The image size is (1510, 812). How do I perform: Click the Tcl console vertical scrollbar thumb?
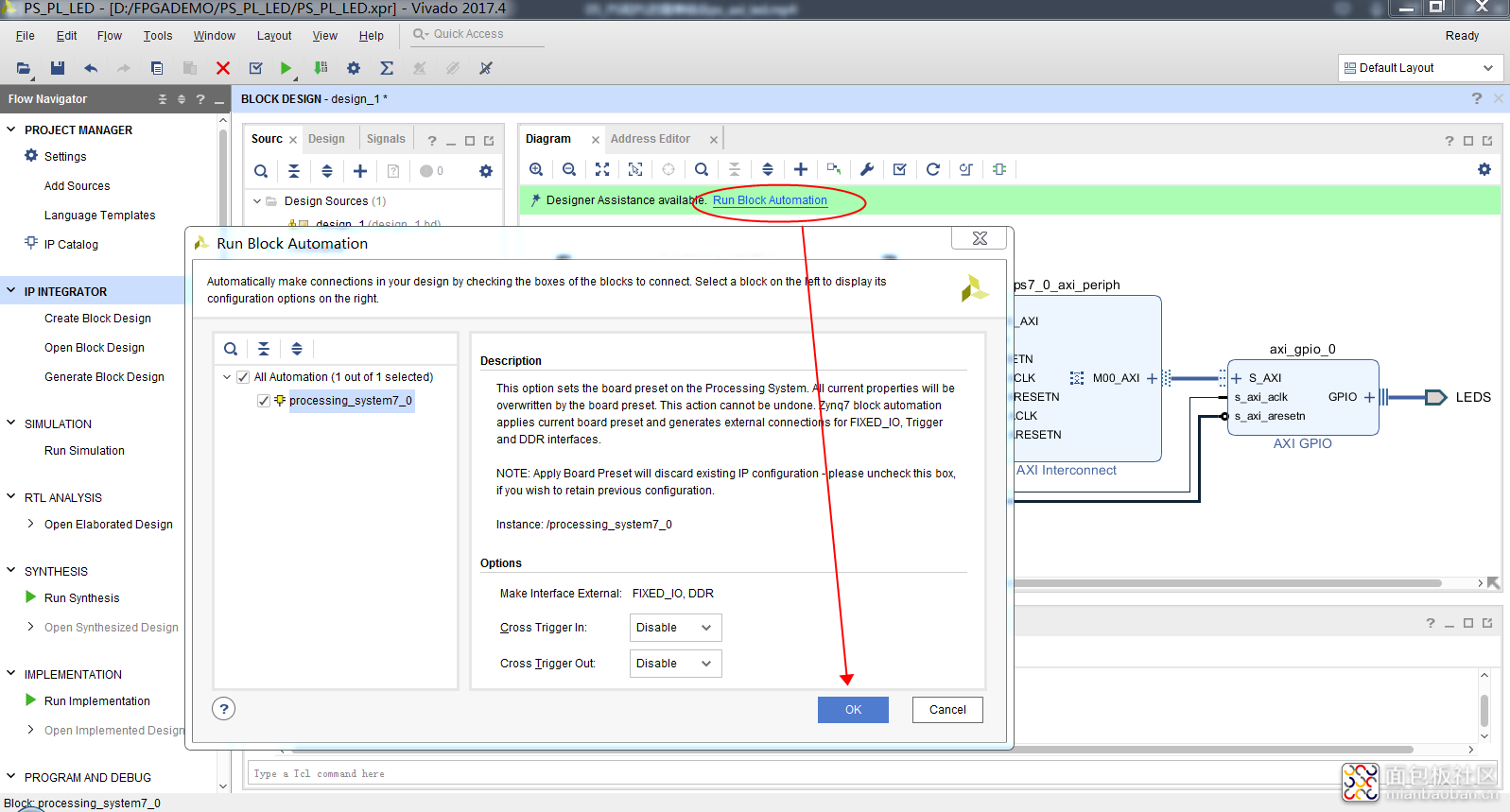pyautogui.click(x=1484, y=710)
